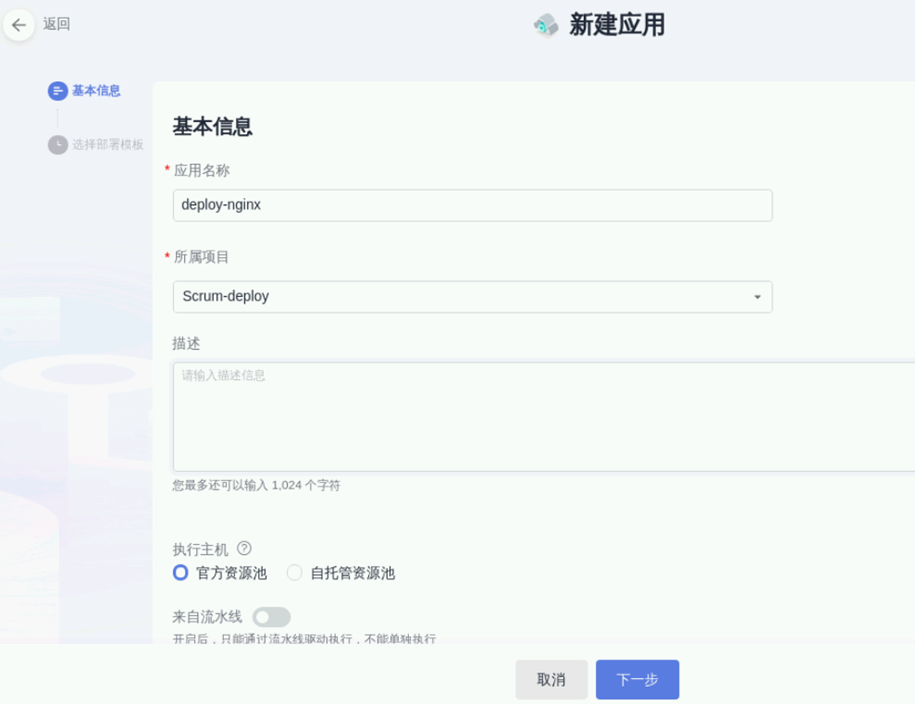Open the 所属项目 Scrum-deploy combo box

click(460, 297)
